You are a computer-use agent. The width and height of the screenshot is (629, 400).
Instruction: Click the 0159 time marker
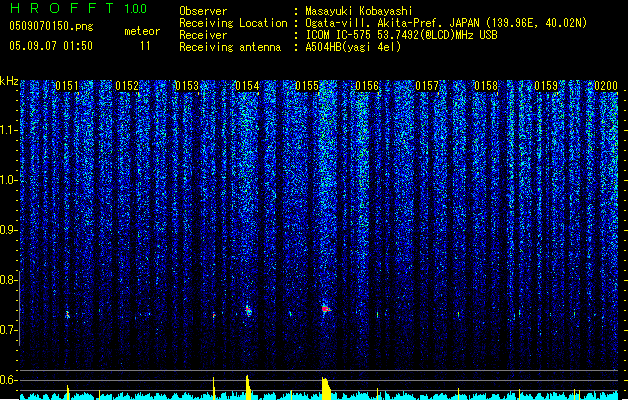[x=546, y=86]
